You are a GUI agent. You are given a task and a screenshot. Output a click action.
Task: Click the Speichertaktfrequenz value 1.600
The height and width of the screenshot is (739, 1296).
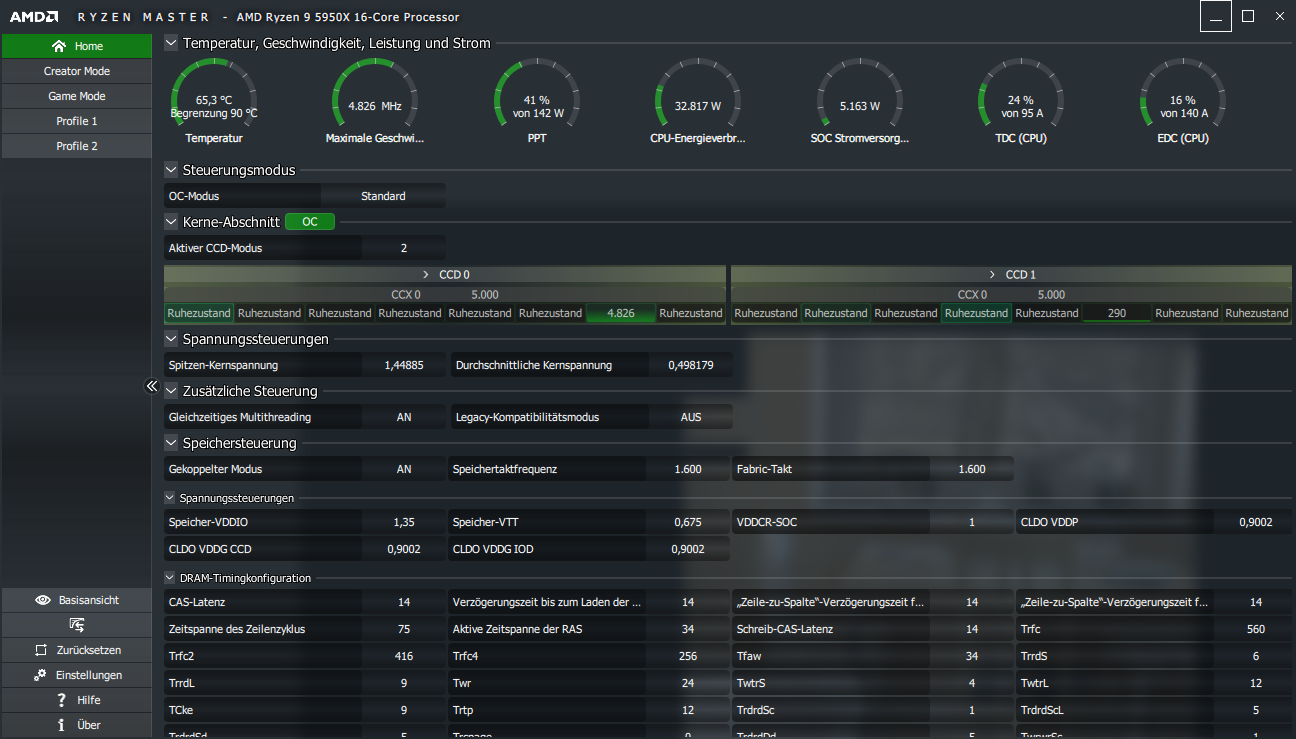[688, 469]
